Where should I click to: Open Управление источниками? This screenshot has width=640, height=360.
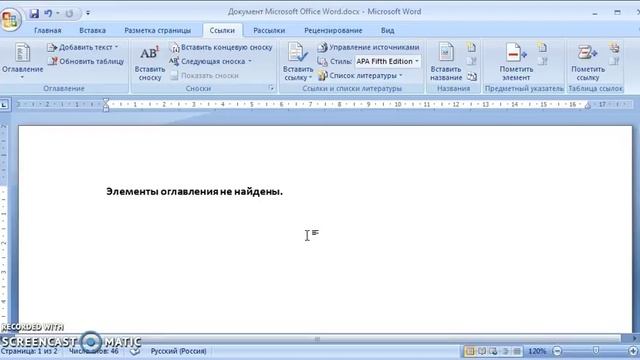pyautogui.click(x=368, y=47)
